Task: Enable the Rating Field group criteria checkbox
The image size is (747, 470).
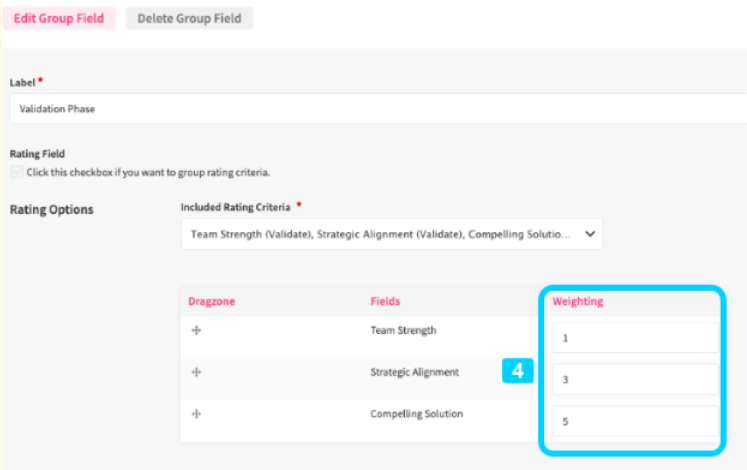Action: 17,172
